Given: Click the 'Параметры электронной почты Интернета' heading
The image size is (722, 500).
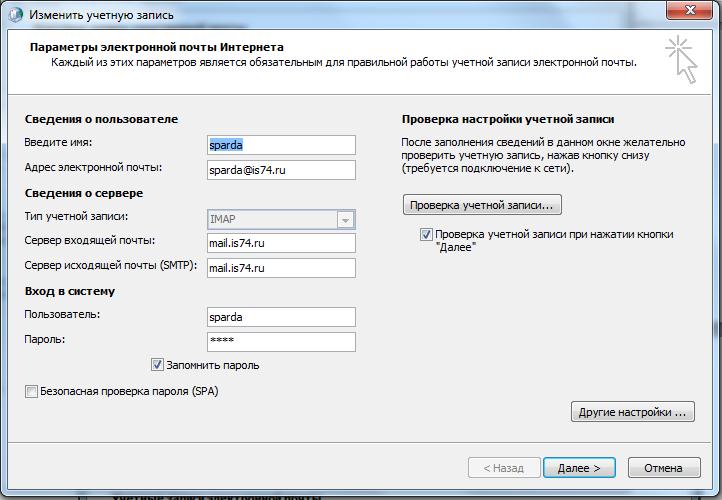Looking at the screenshot, I should pos(157,47).
